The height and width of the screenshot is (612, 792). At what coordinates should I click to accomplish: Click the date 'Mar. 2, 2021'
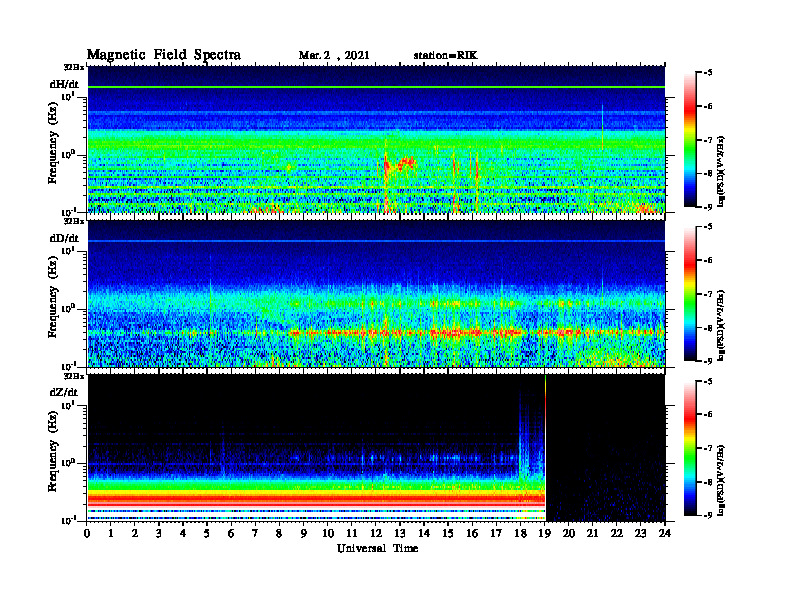tap(334, 56)
